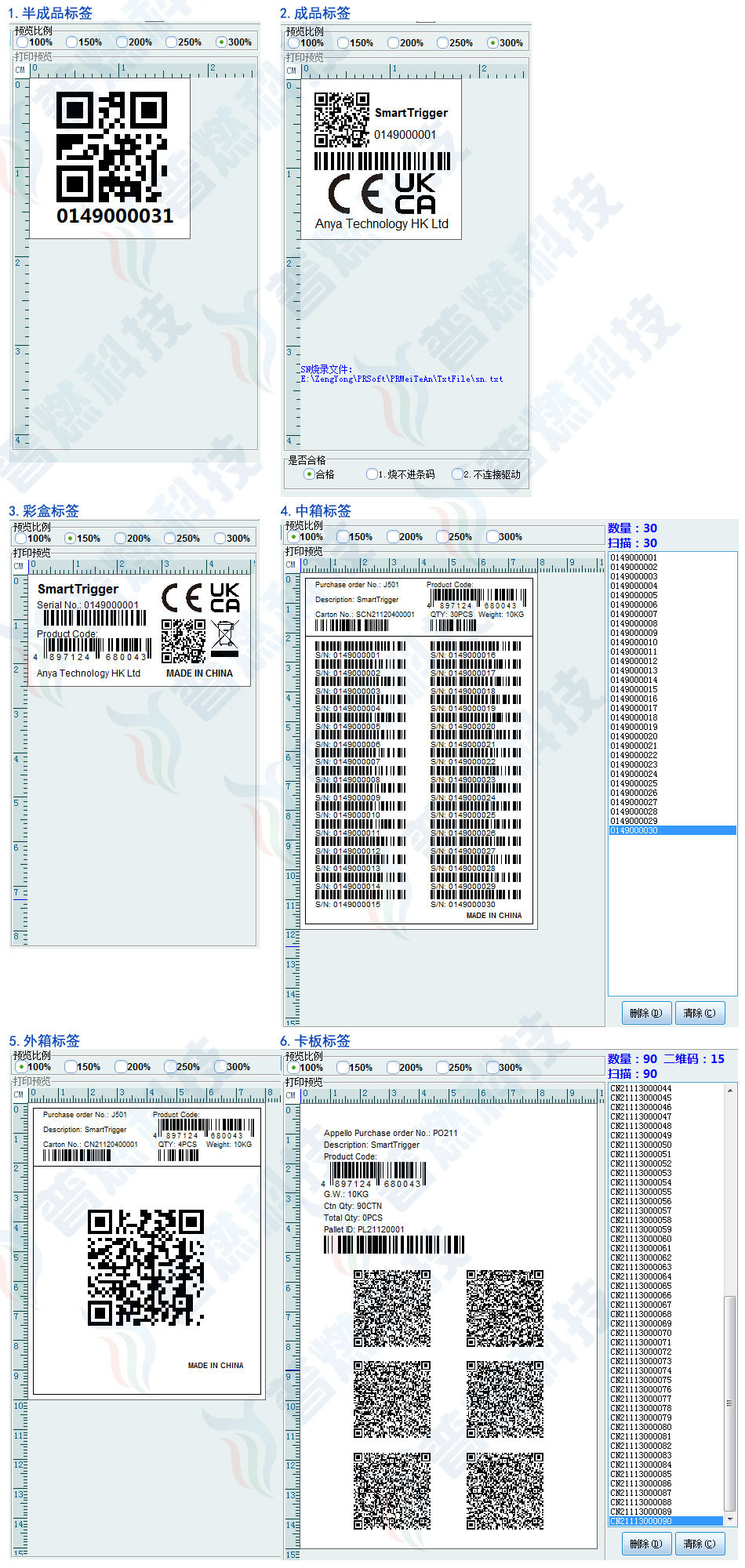
Task: Click 二维码：15 count label
Action: tap(694, 1059)
